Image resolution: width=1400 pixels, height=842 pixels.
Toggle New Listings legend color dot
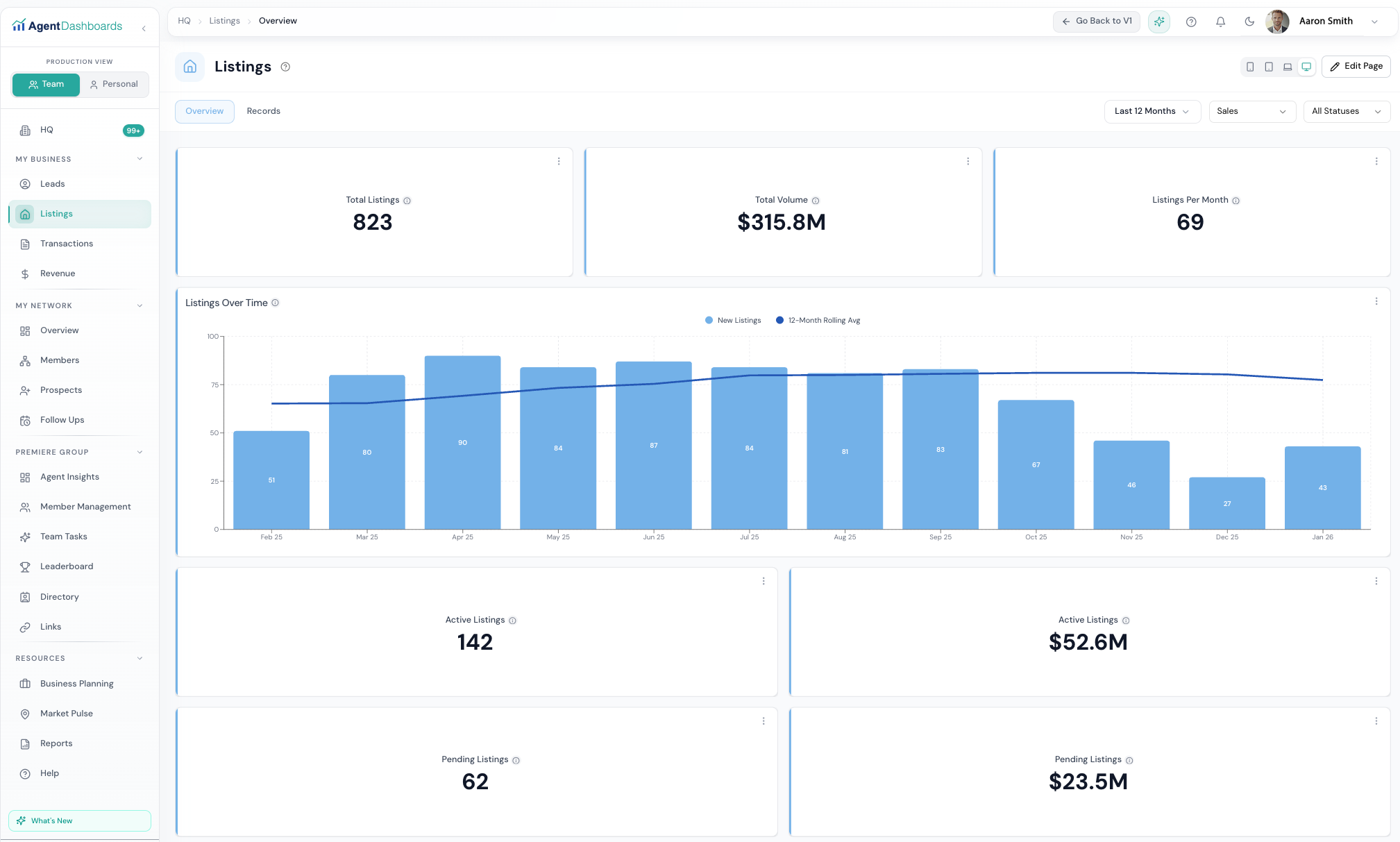click(x=709, y=320)
